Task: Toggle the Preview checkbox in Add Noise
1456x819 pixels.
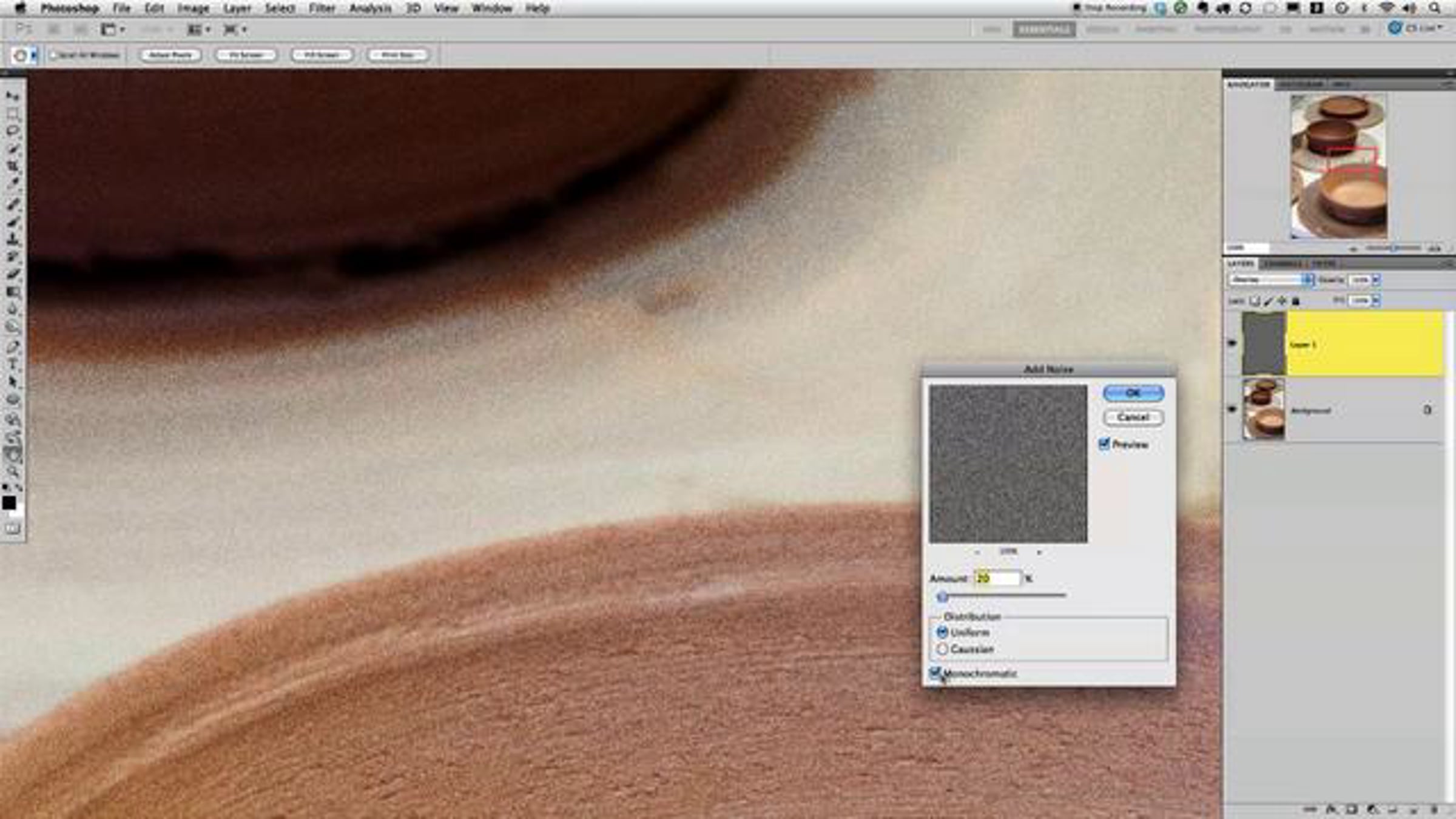Action: click(1104, 444)
